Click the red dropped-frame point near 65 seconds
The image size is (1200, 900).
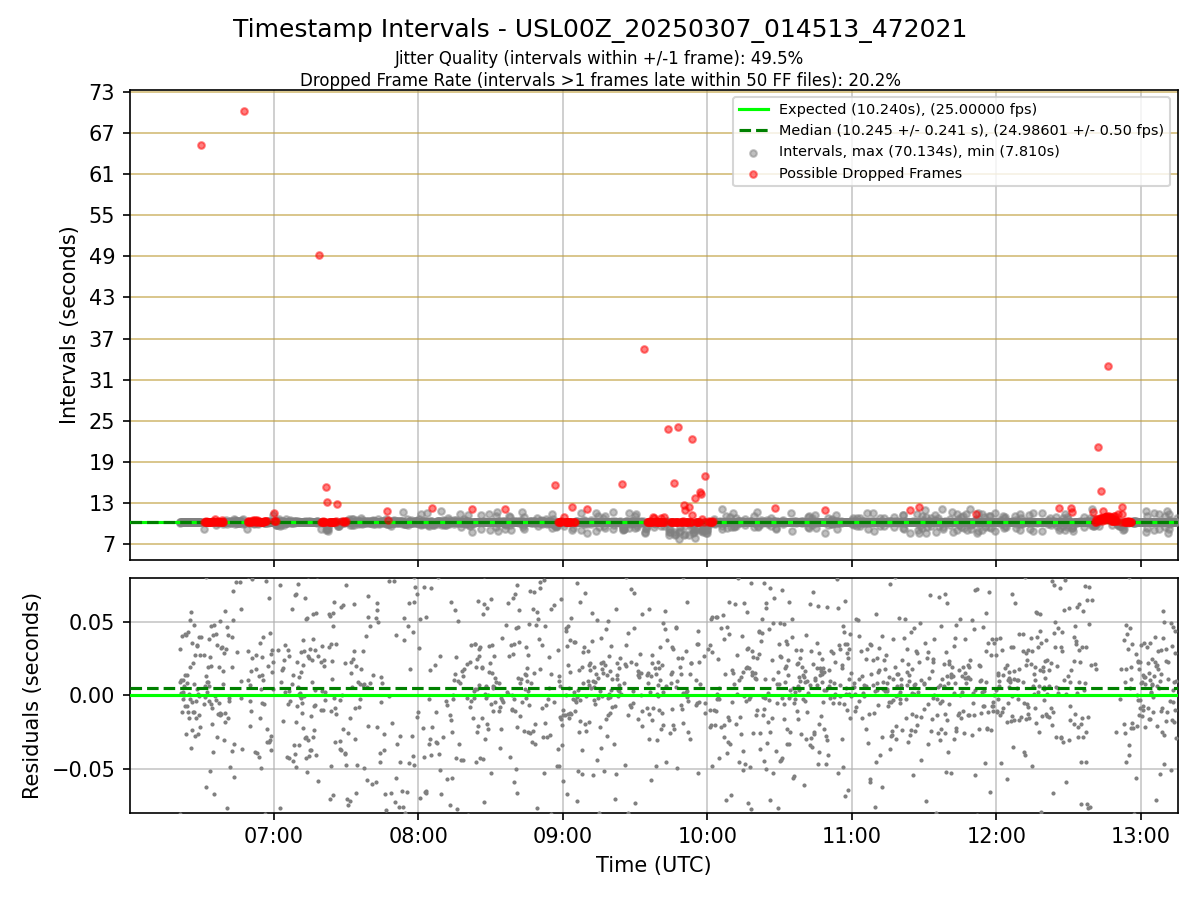click(x=201, y=145)
